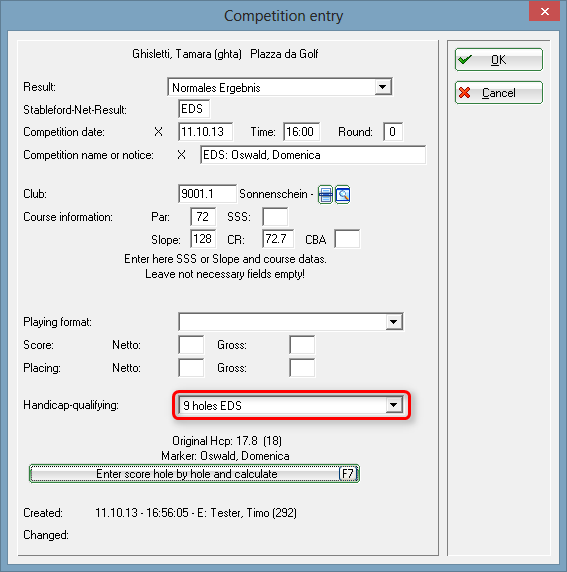Click the Time field showing 16:00
The width and height of the screenshot is (567, 572).
click(x=301, y=132)
